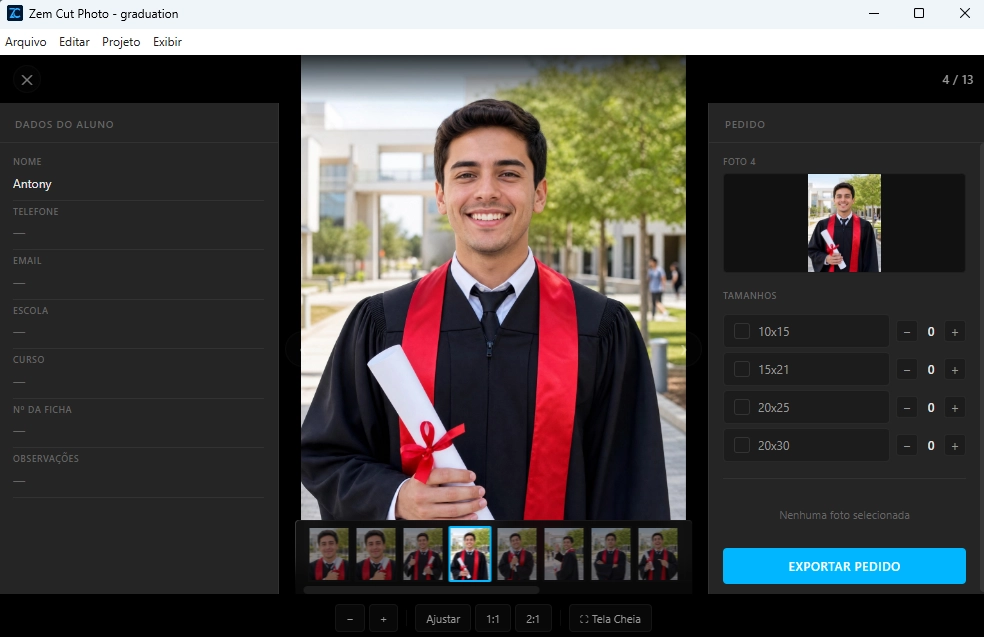The width and height of the screenshot is (984, 637).
Task: Maximize the Zem Cut Photo window
Action: [919, 13]
